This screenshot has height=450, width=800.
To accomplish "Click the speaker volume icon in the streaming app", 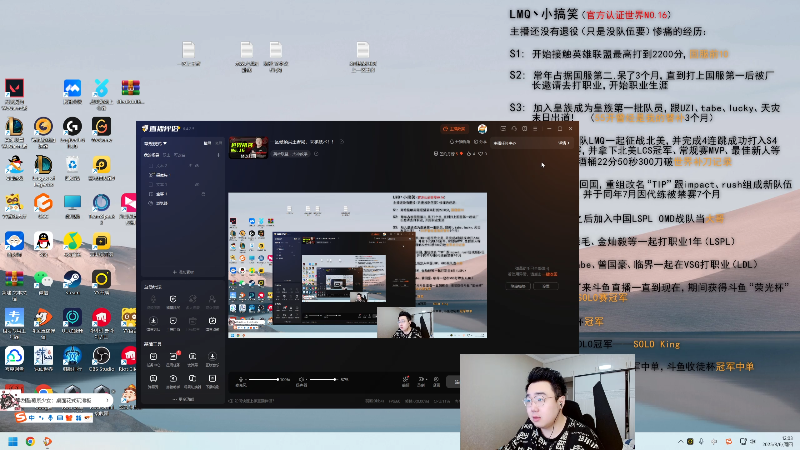I will pos(302,379).
